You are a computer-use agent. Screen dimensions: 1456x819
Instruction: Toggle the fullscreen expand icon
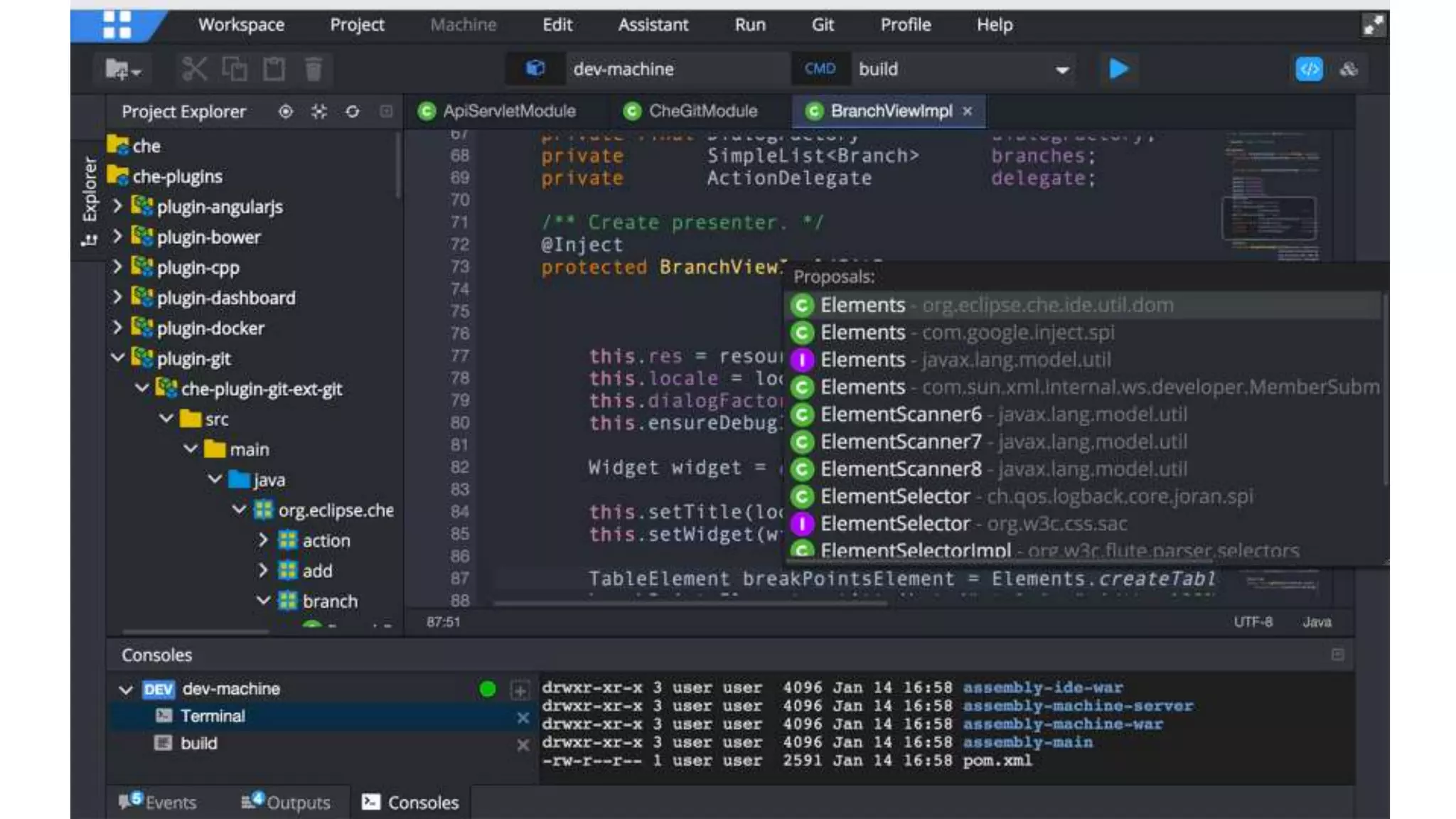[x=1373, y=26]
